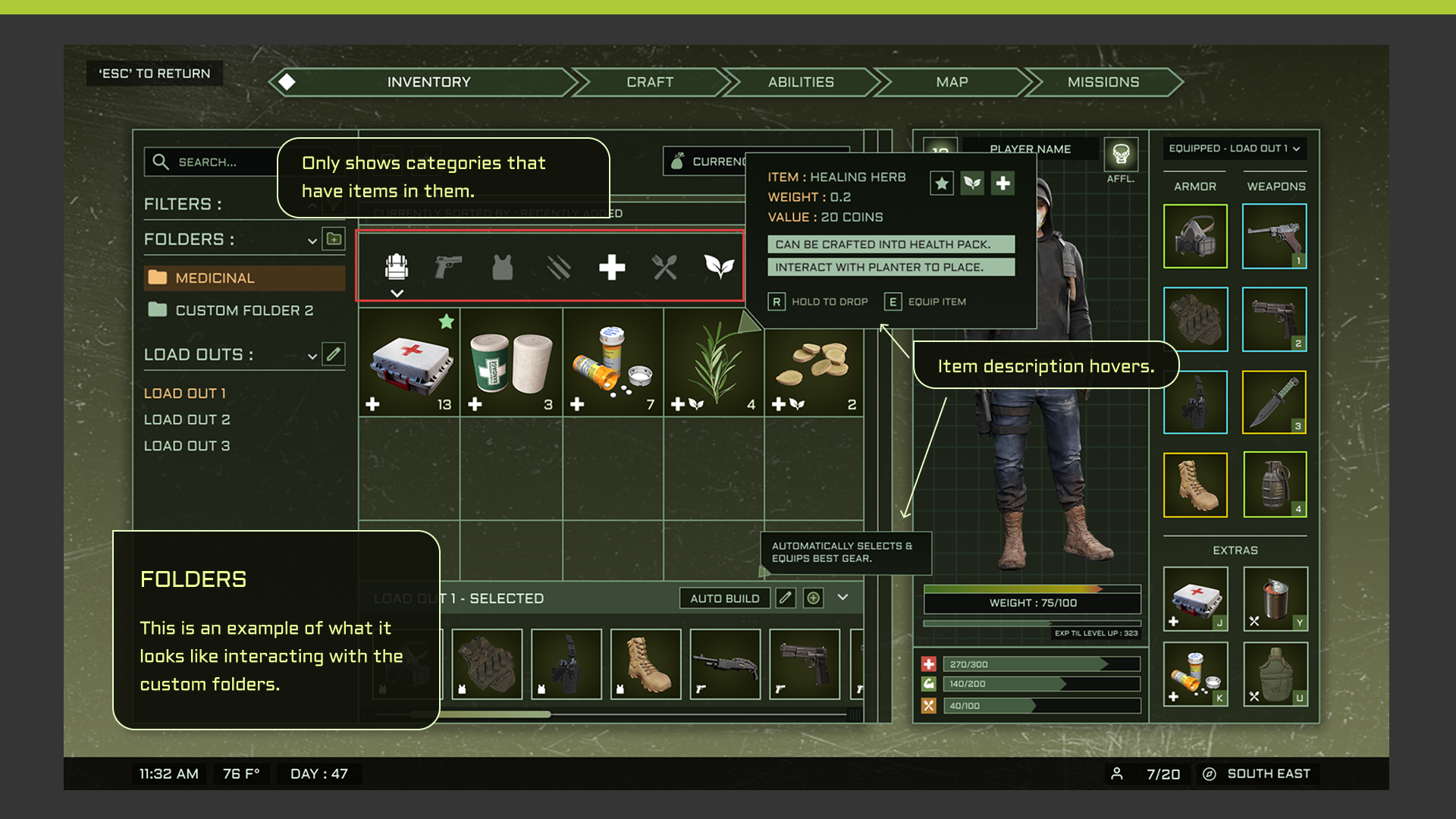1456x819 pixels.
Task: Click the health red cross stat icon
Action: coord(929,664)
